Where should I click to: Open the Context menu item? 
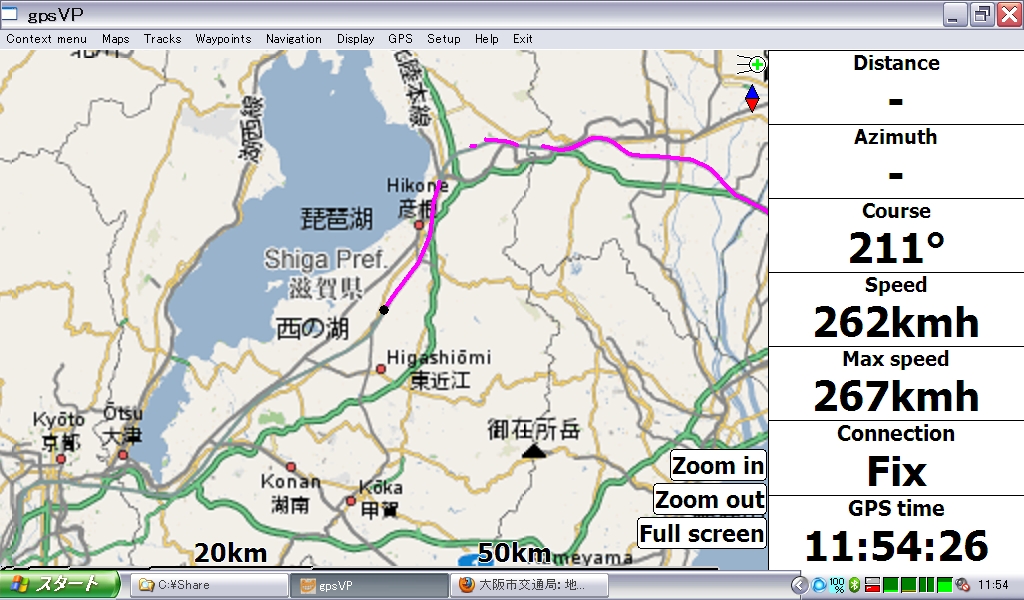pos(46,39)
